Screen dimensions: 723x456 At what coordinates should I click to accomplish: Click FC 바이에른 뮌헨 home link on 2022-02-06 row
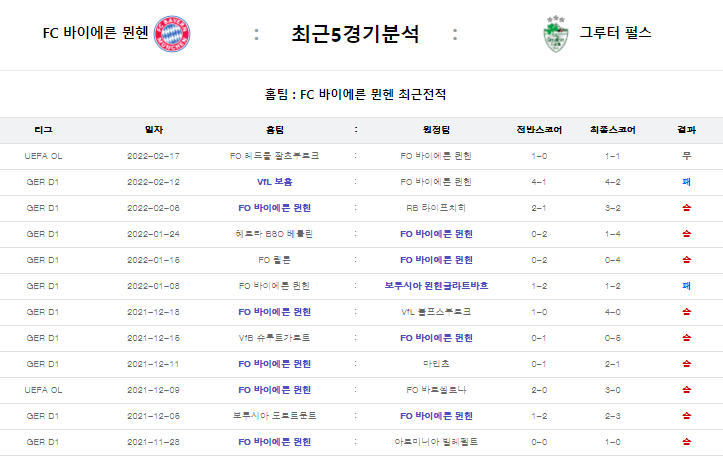pyautogui.click(x=274, y=208)
